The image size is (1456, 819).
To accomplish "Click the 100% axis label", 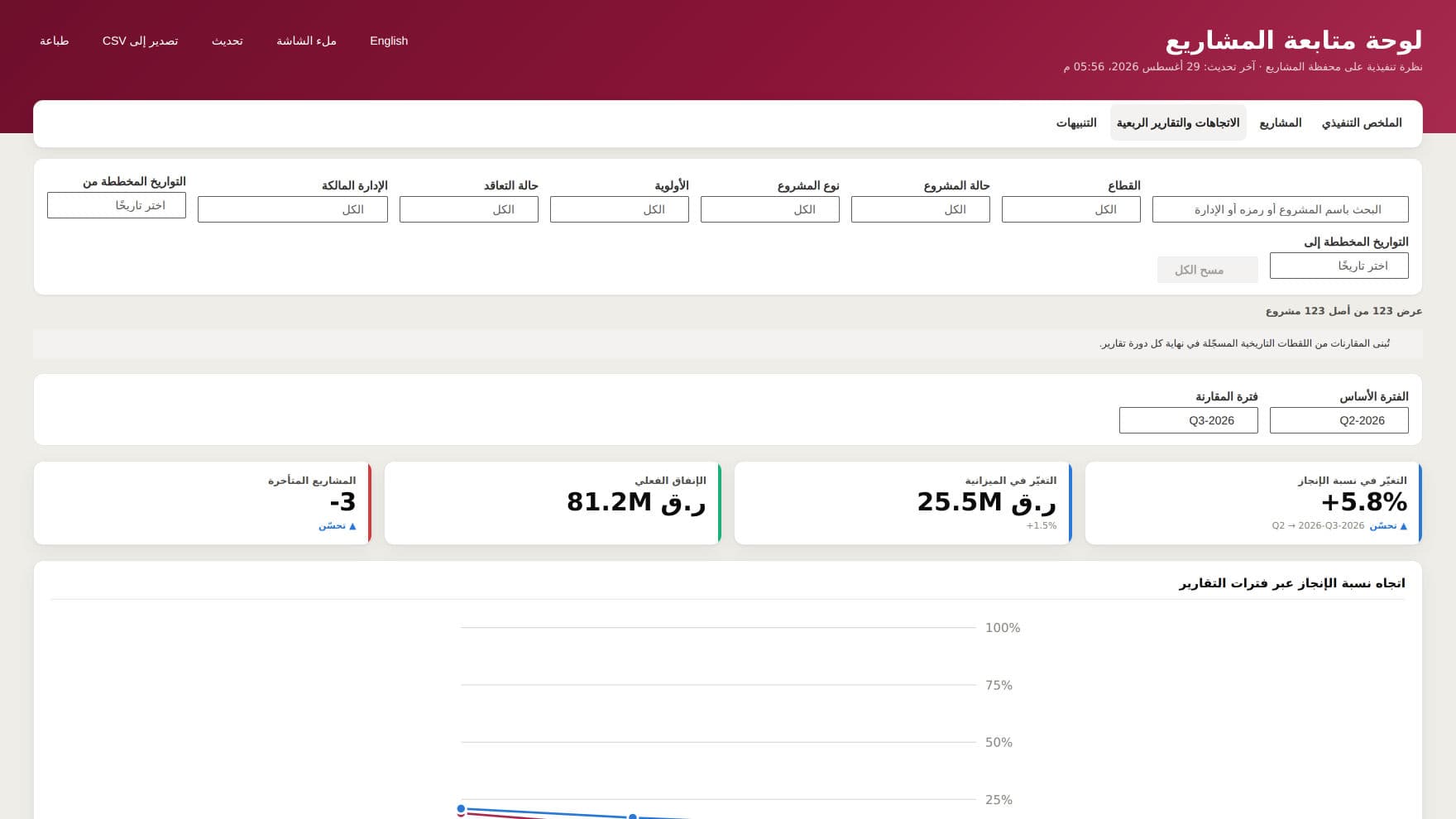I will 1003,628.
